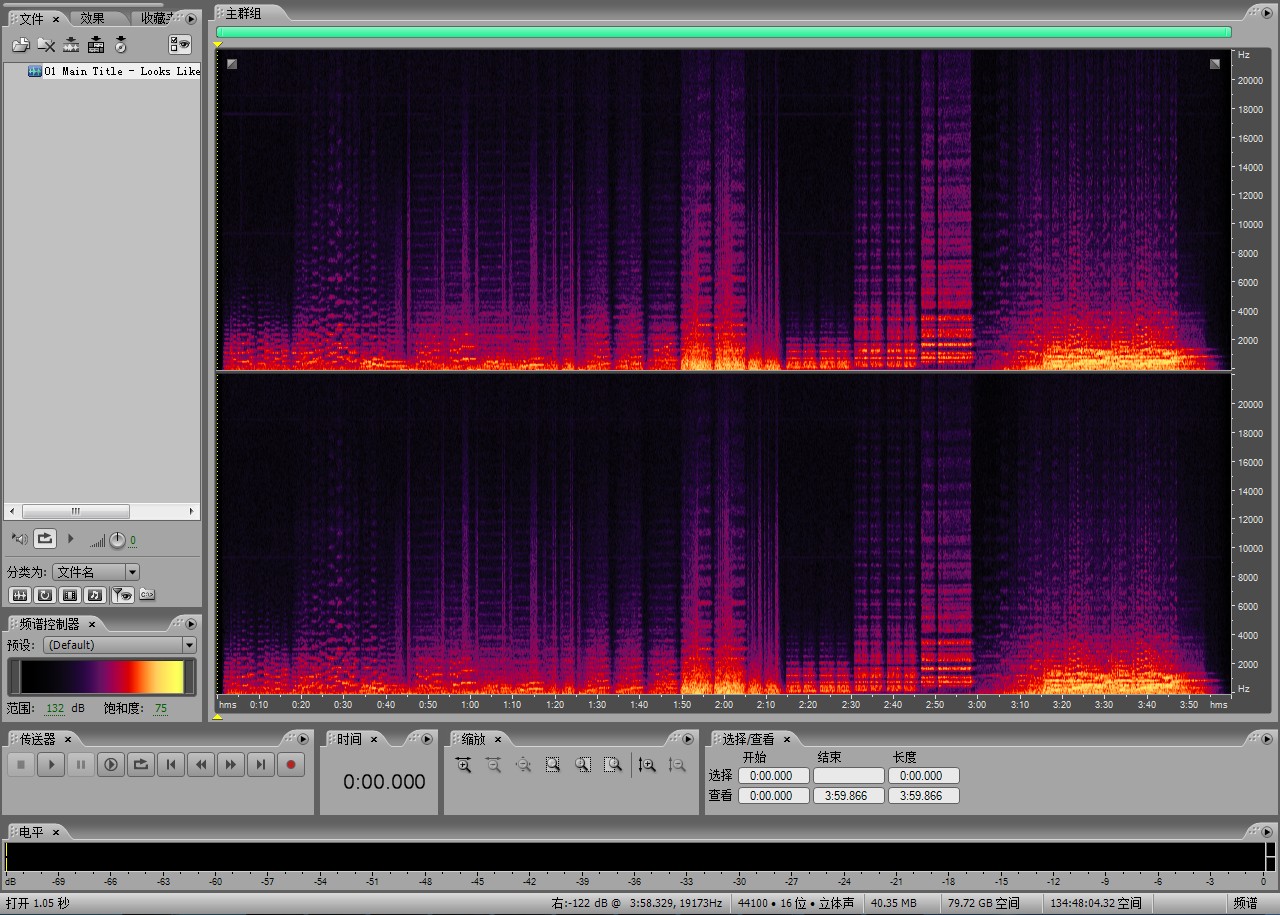Toggle loop playback in Files panel preview
The width and height of the screenshot is (1280, 915).
pyautogui.click(x=45, y=539)
